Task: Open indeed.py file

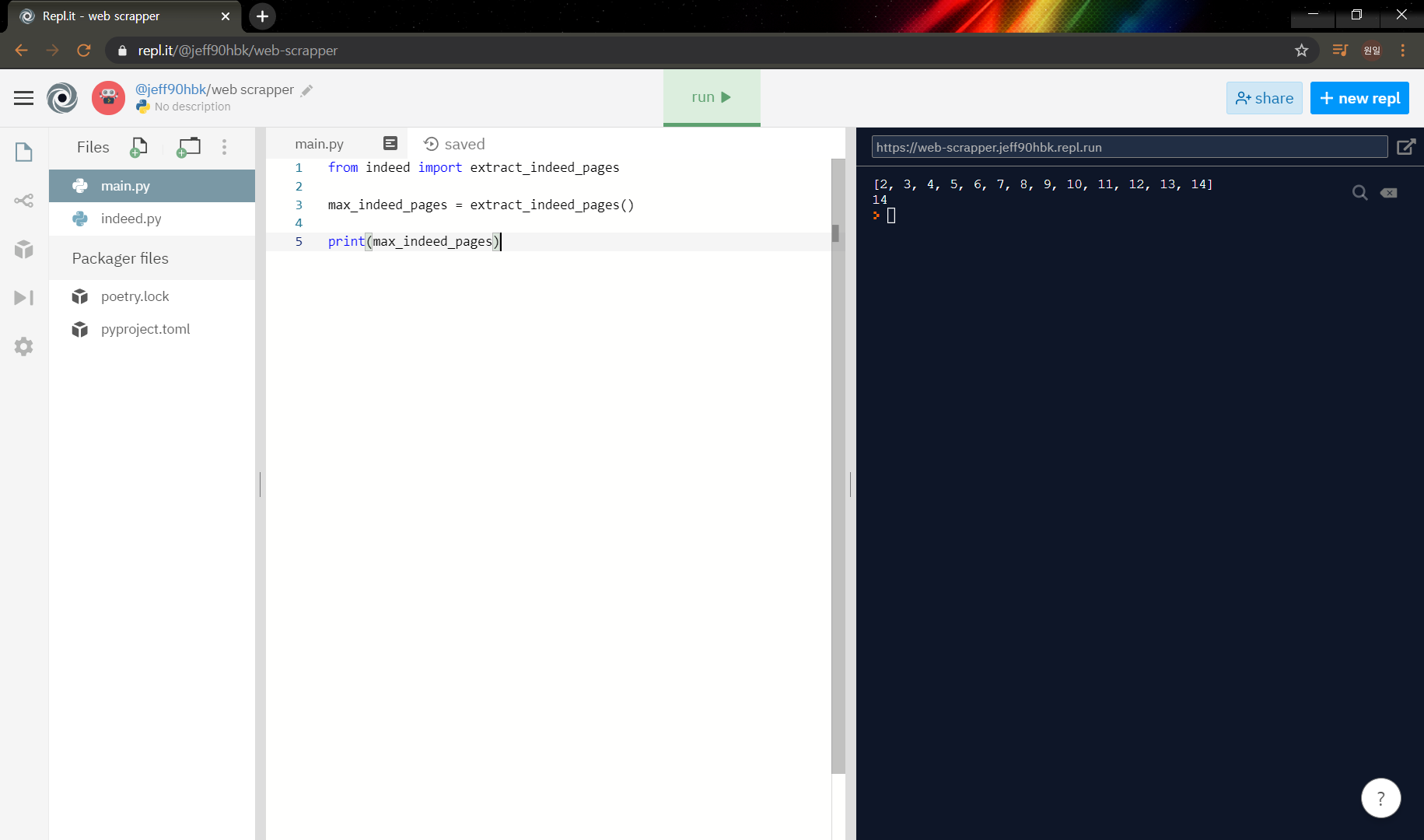Action: tap(152, 219)
